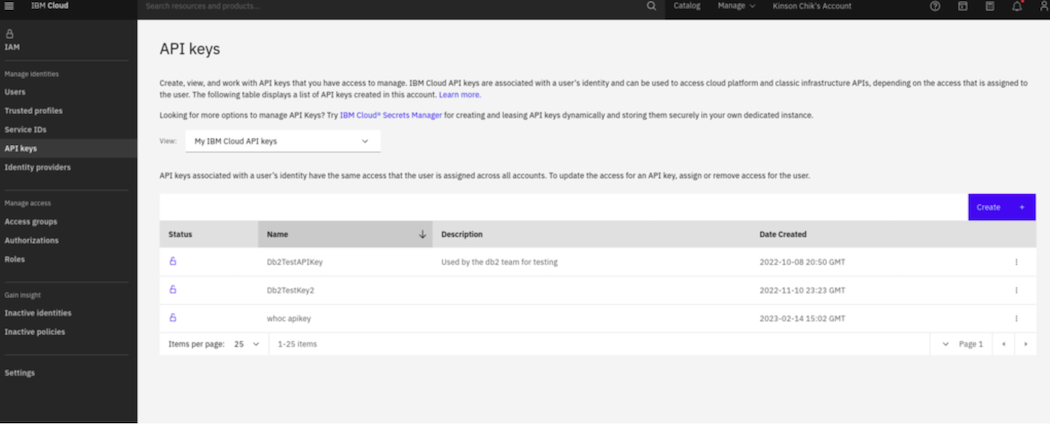Open the notifications bell
Viewport: 1050px width, 424px height.
(1017, 6)
